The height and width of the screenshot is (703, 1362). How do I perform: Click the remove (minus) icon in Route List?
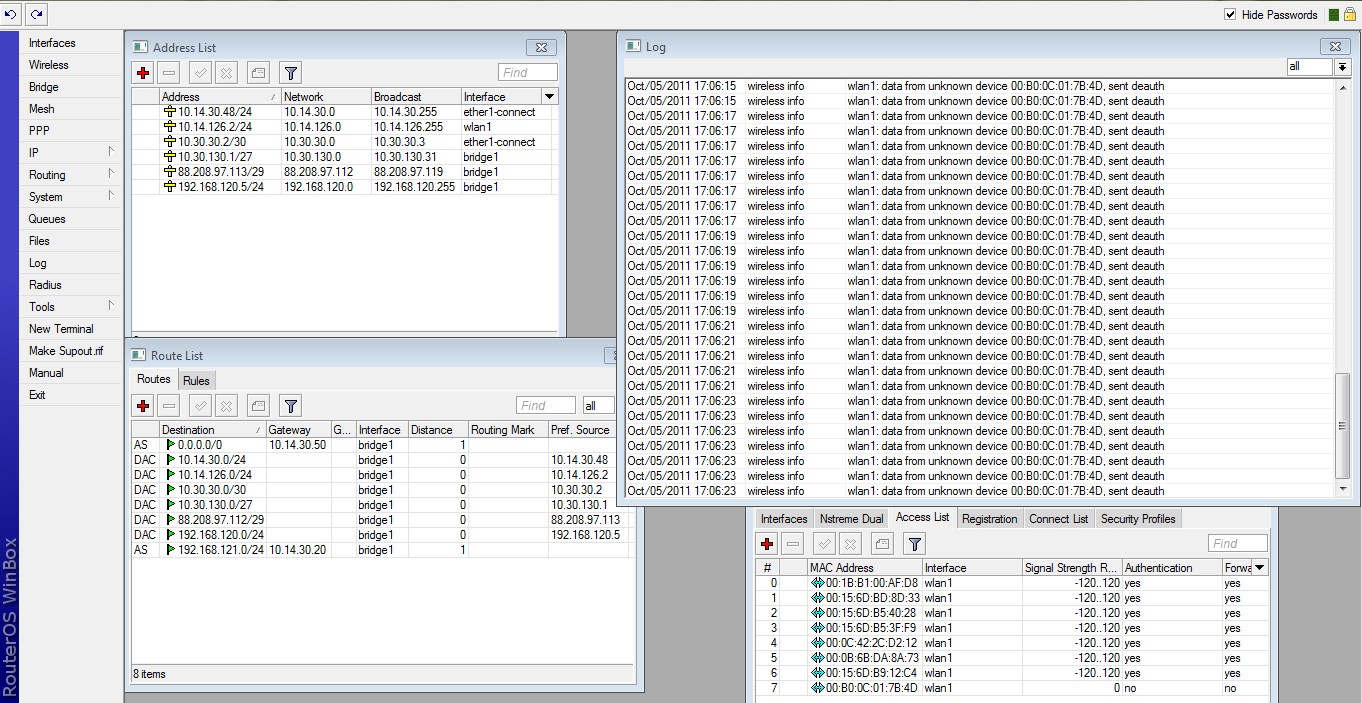[x=169, y=405]
